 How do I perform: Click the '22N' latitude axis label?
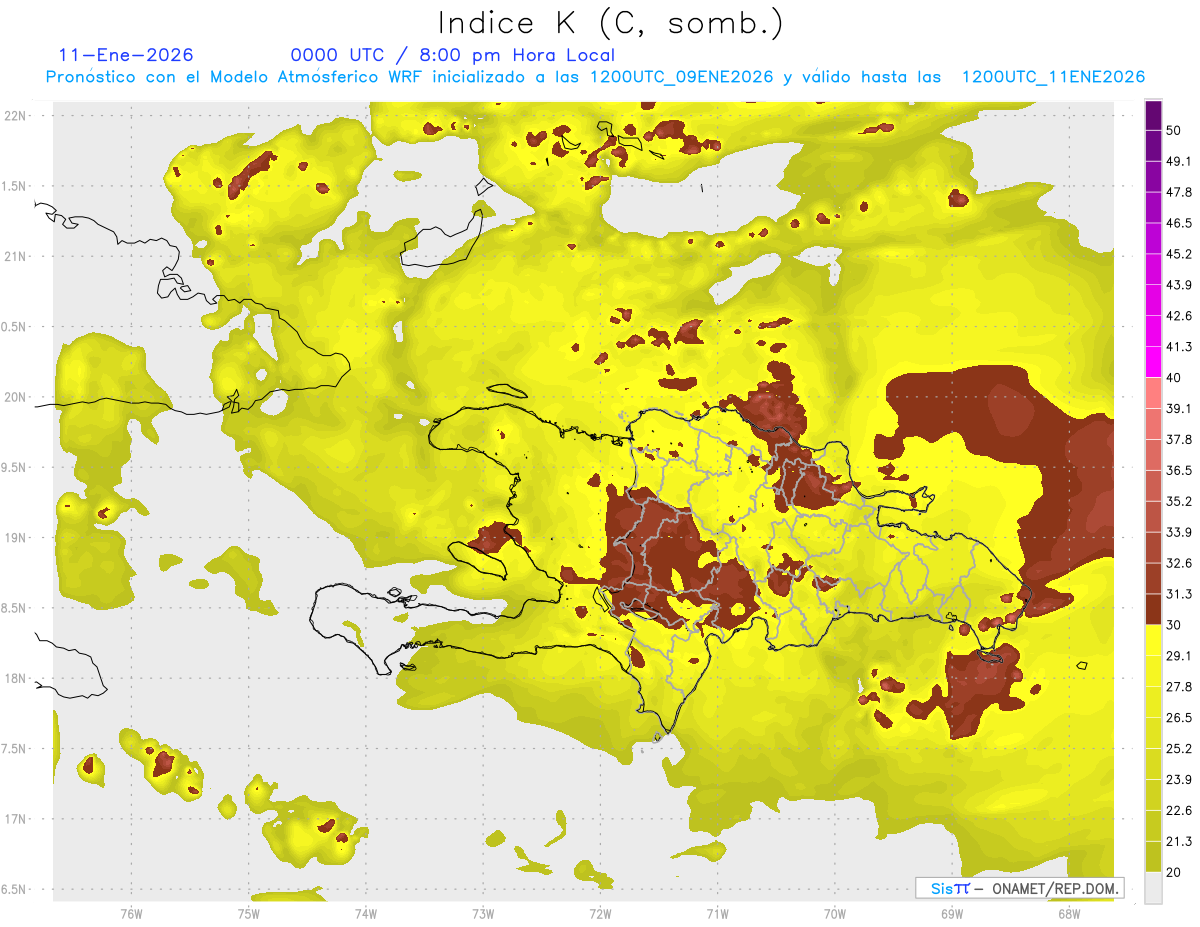point(14,116)
